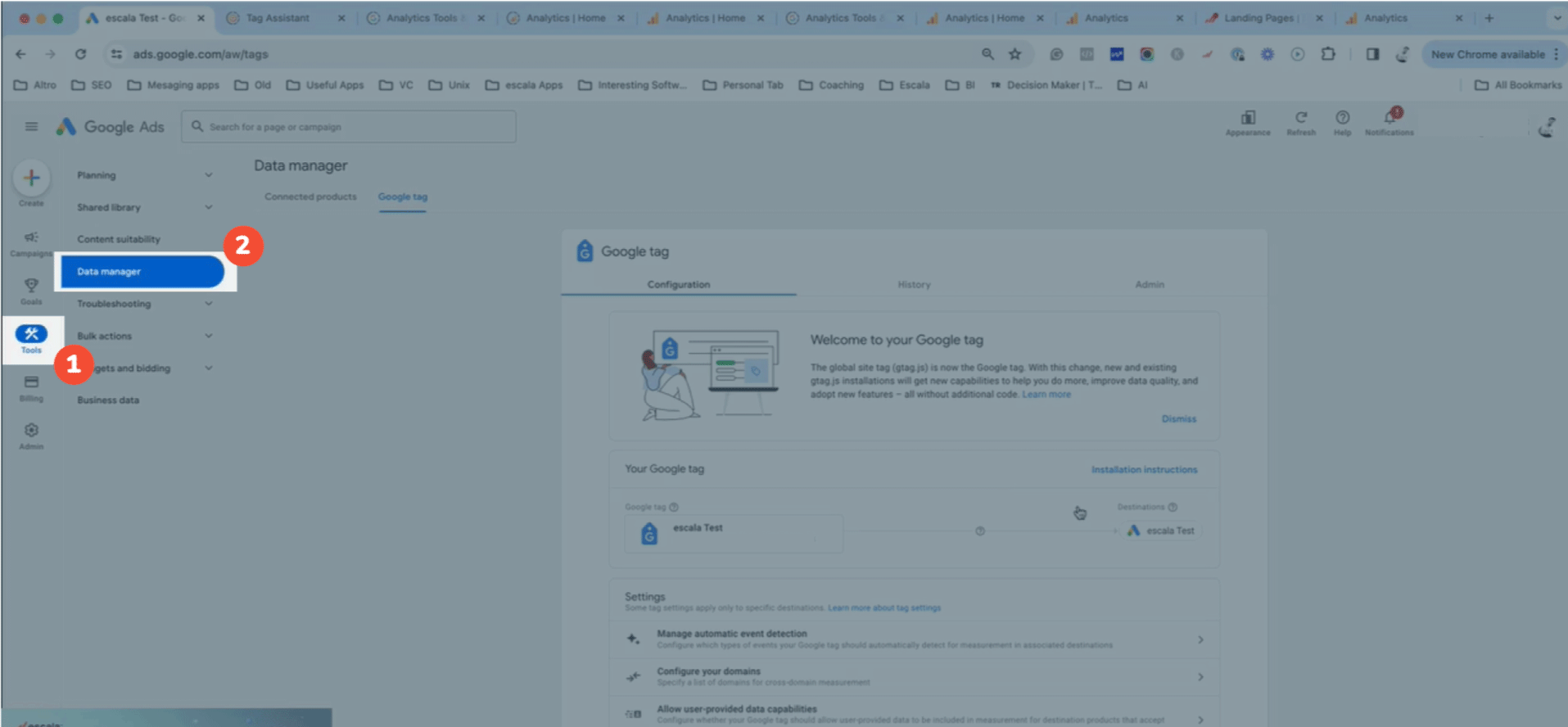Expand the Shared library section
1568x727 pixels.
coord(143,208)
